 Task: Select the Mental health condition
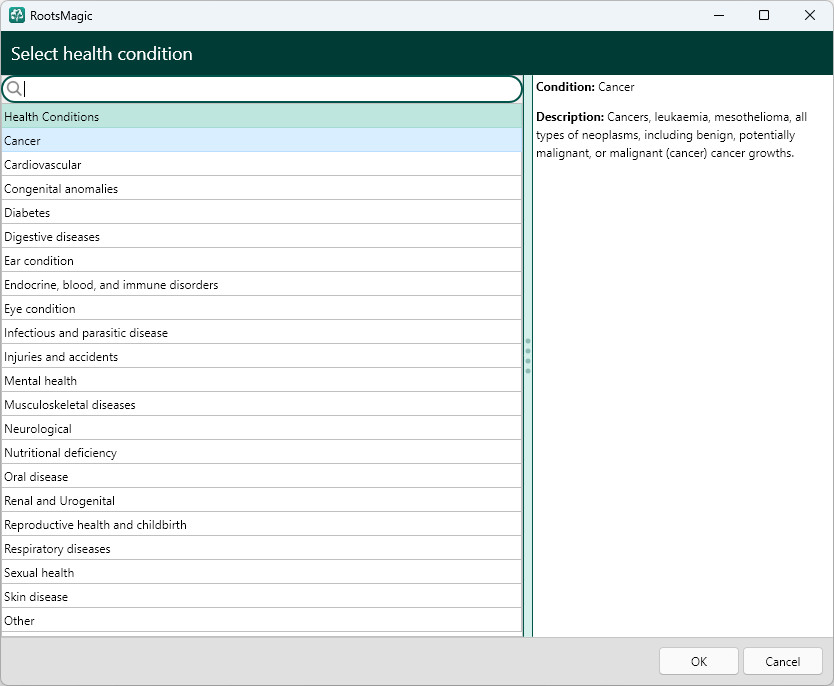(x=262, y=380)
